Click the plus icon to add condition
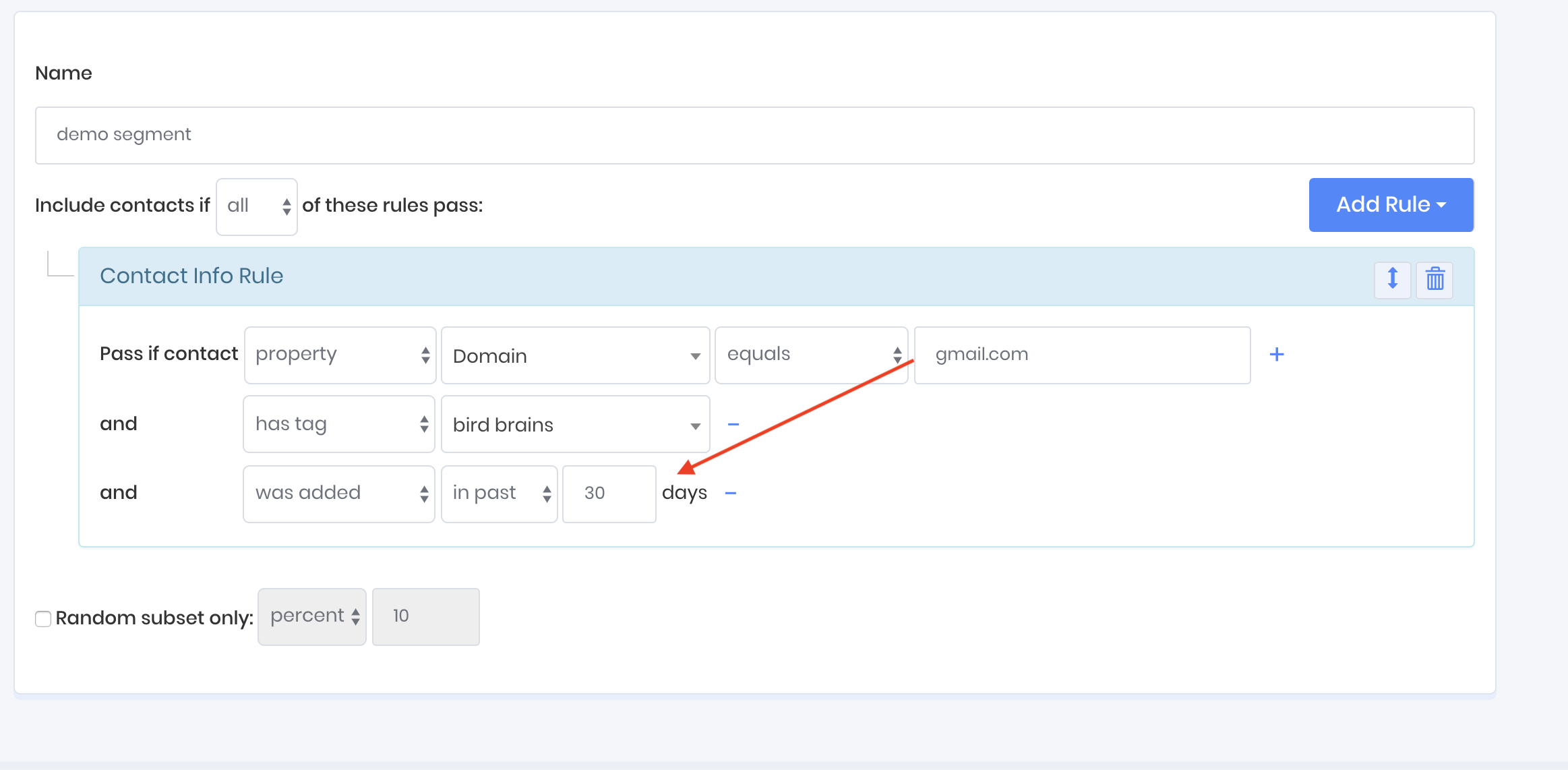This screenshot has width=1568, height=770. pyautogui.click(x=1276, y=355)
